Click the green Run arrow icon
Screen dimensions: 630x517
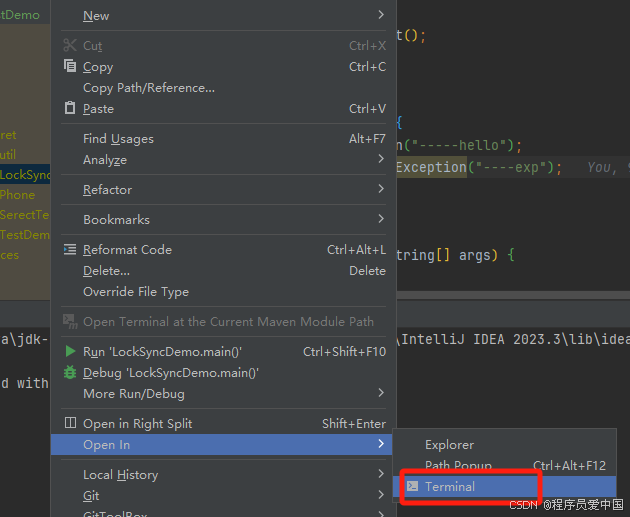pos(70,351)
